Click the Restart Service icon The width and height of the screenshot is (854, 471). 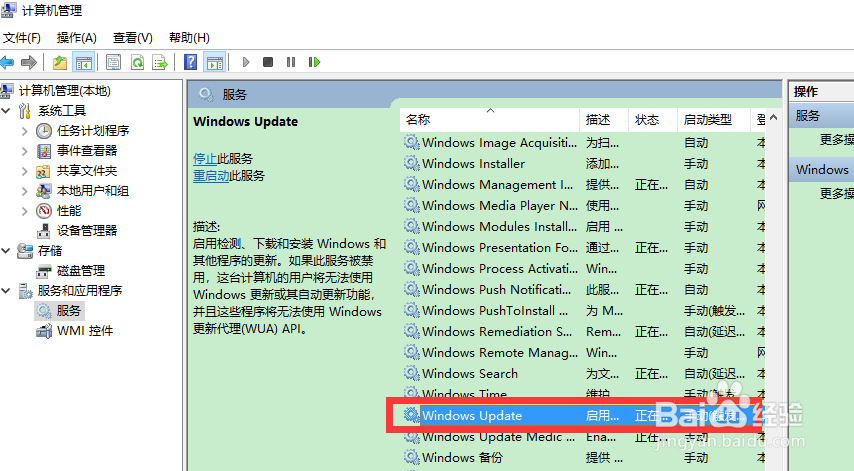point(314,62)
